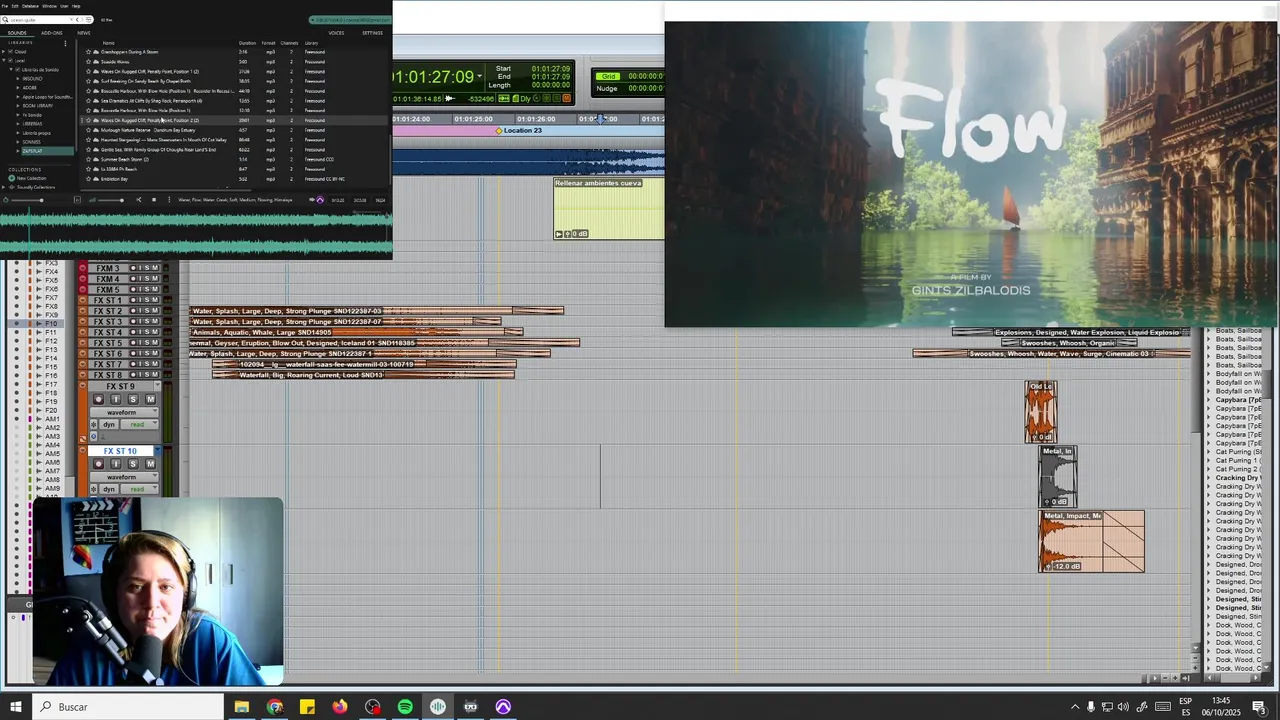Open Chrome from the Windows taskbar

coord(275,707)
